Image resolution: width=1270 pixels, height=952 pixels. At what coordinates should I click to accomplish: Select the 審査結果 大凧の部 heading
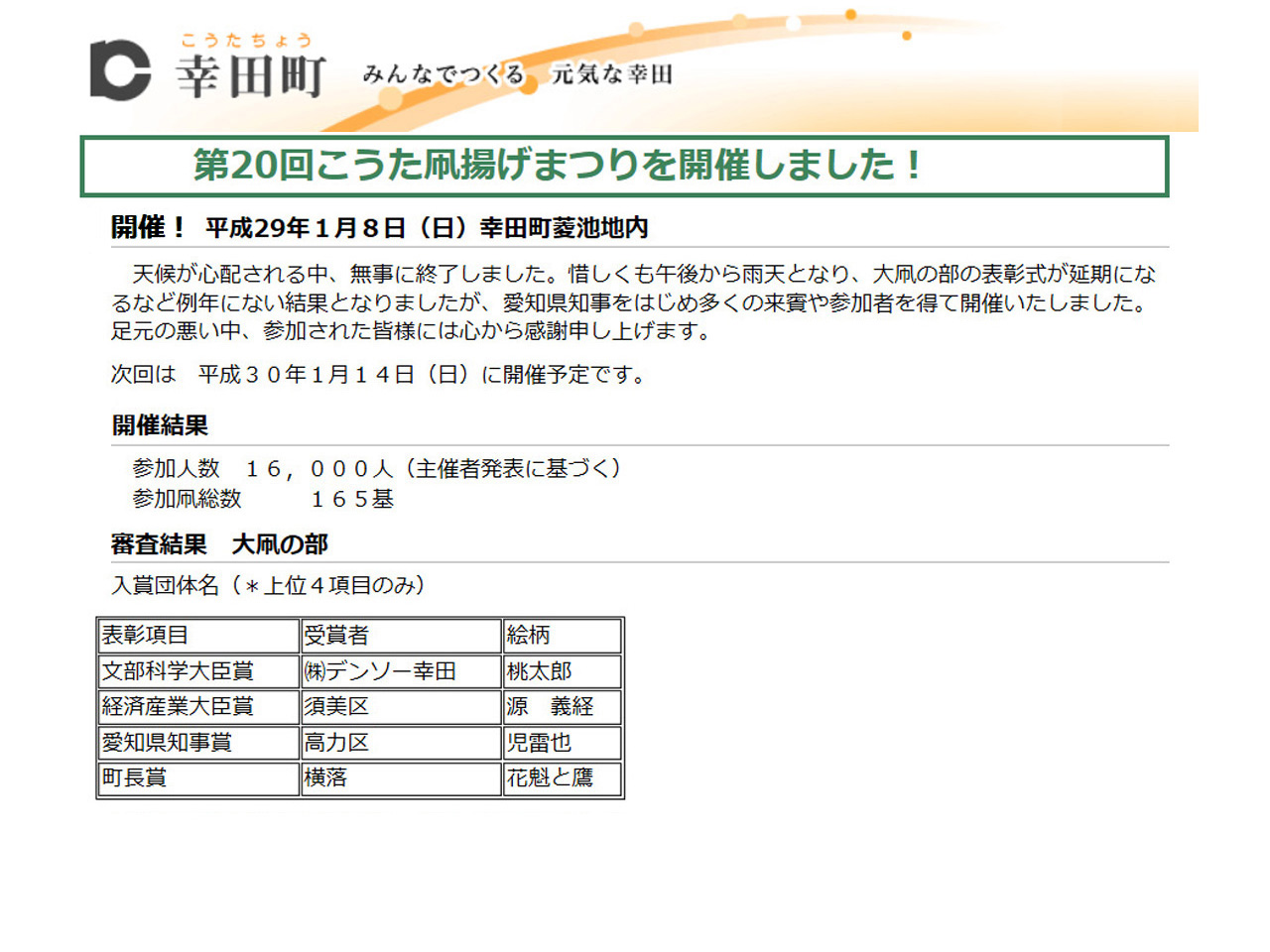point(219,544)
